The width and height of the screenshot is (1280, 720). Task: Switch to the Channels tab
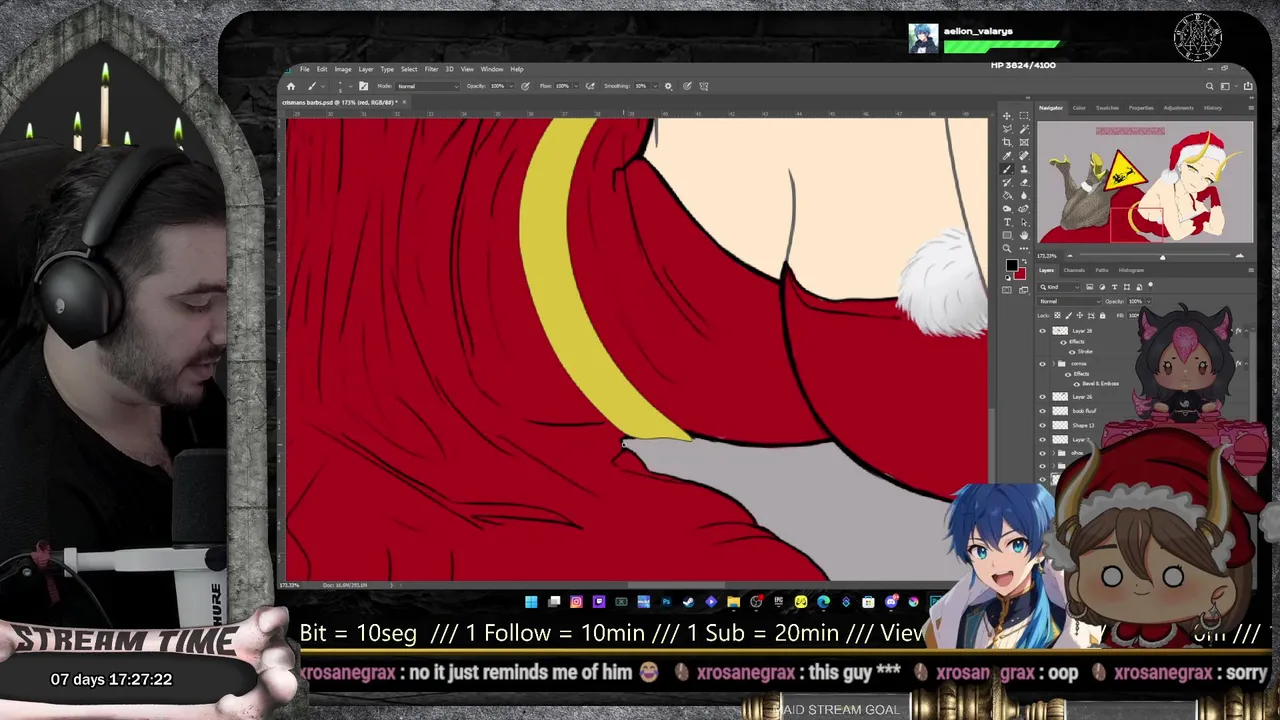pos(1074,270)
